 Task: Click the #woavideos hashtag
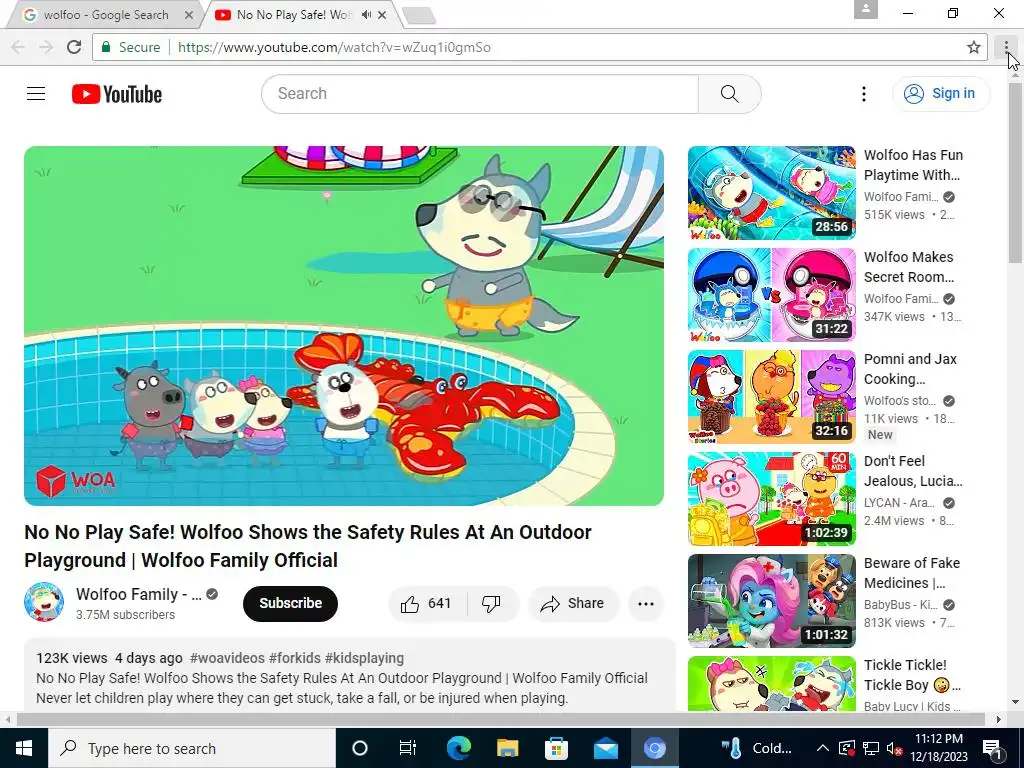pos(227,658)
